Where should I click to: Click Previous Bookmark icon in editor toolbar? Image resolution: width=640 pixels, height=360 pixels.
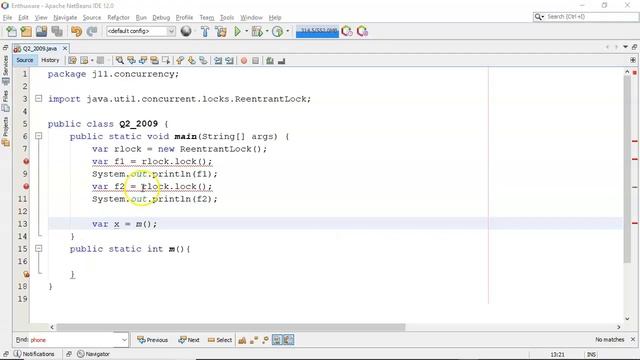[180, 60]
